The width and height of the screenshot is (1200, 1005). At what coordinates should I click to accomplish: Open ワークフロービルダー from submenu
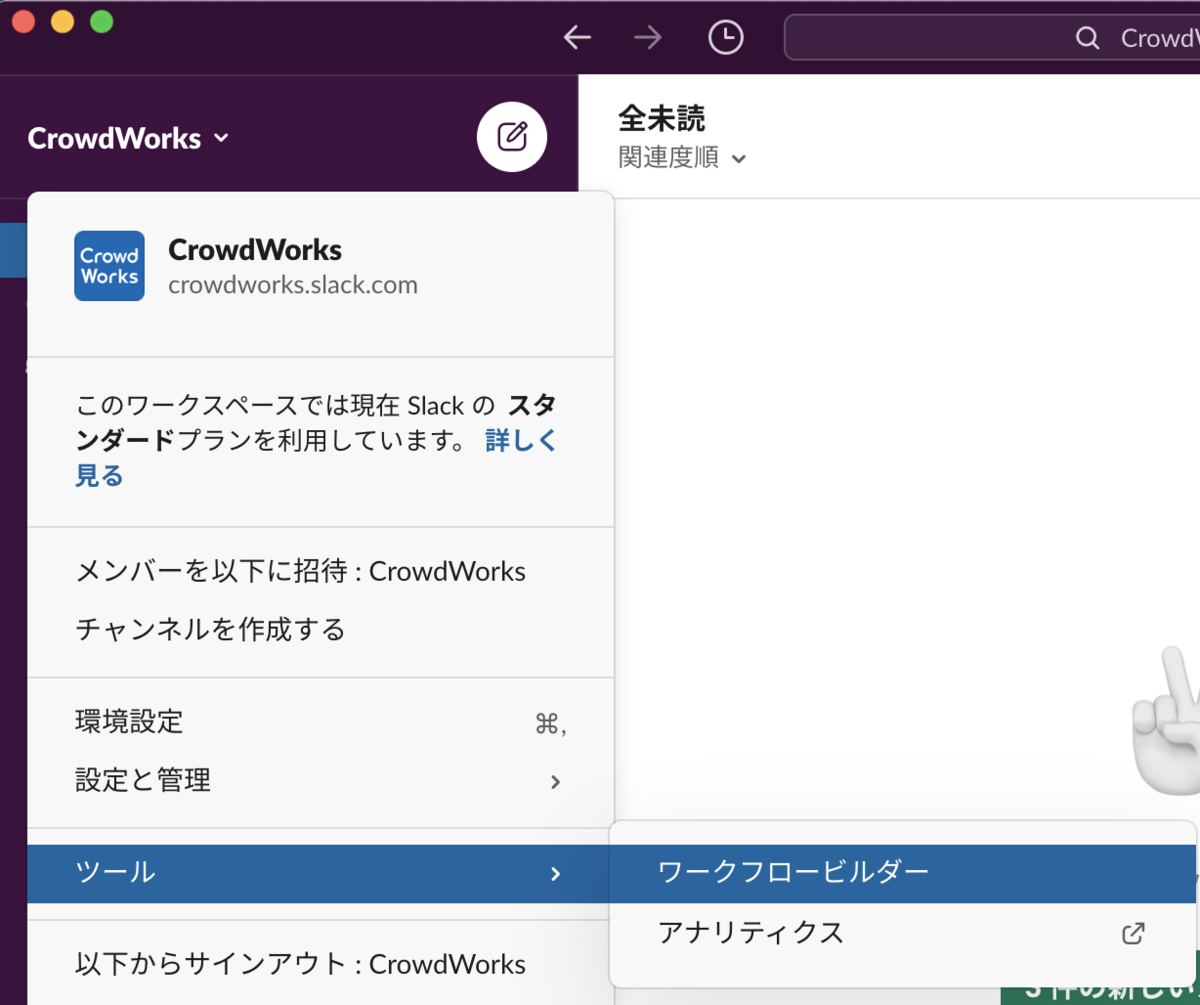point(902,873)
